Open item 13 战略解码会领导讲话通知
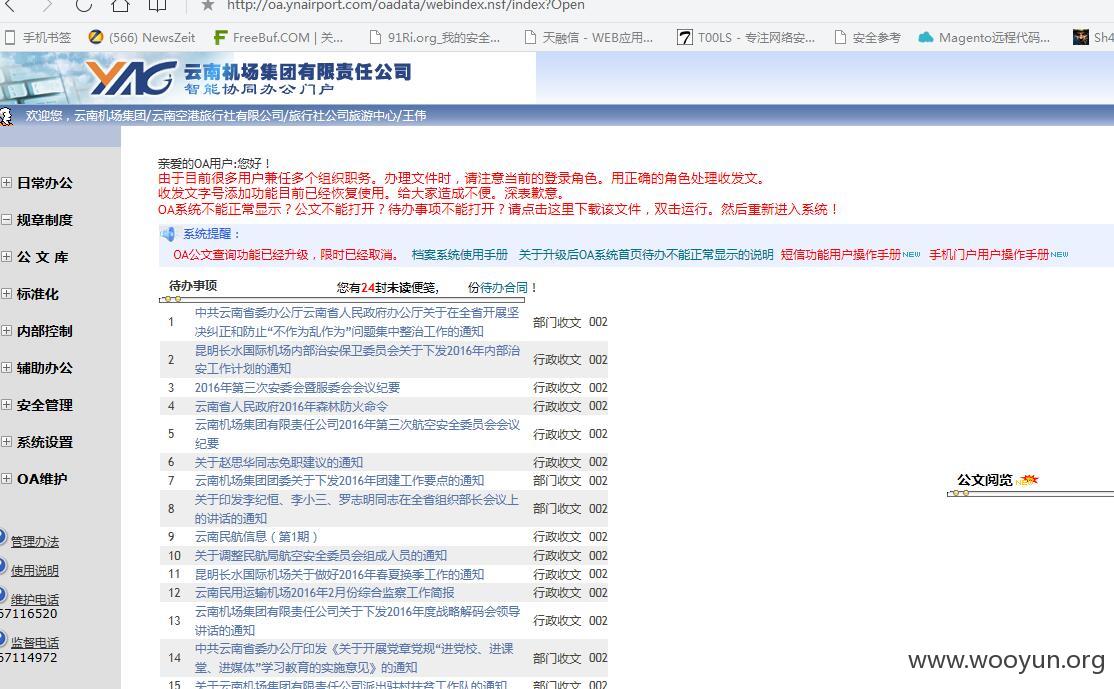This screenshot has height=689, width=1114. point(357,621)
